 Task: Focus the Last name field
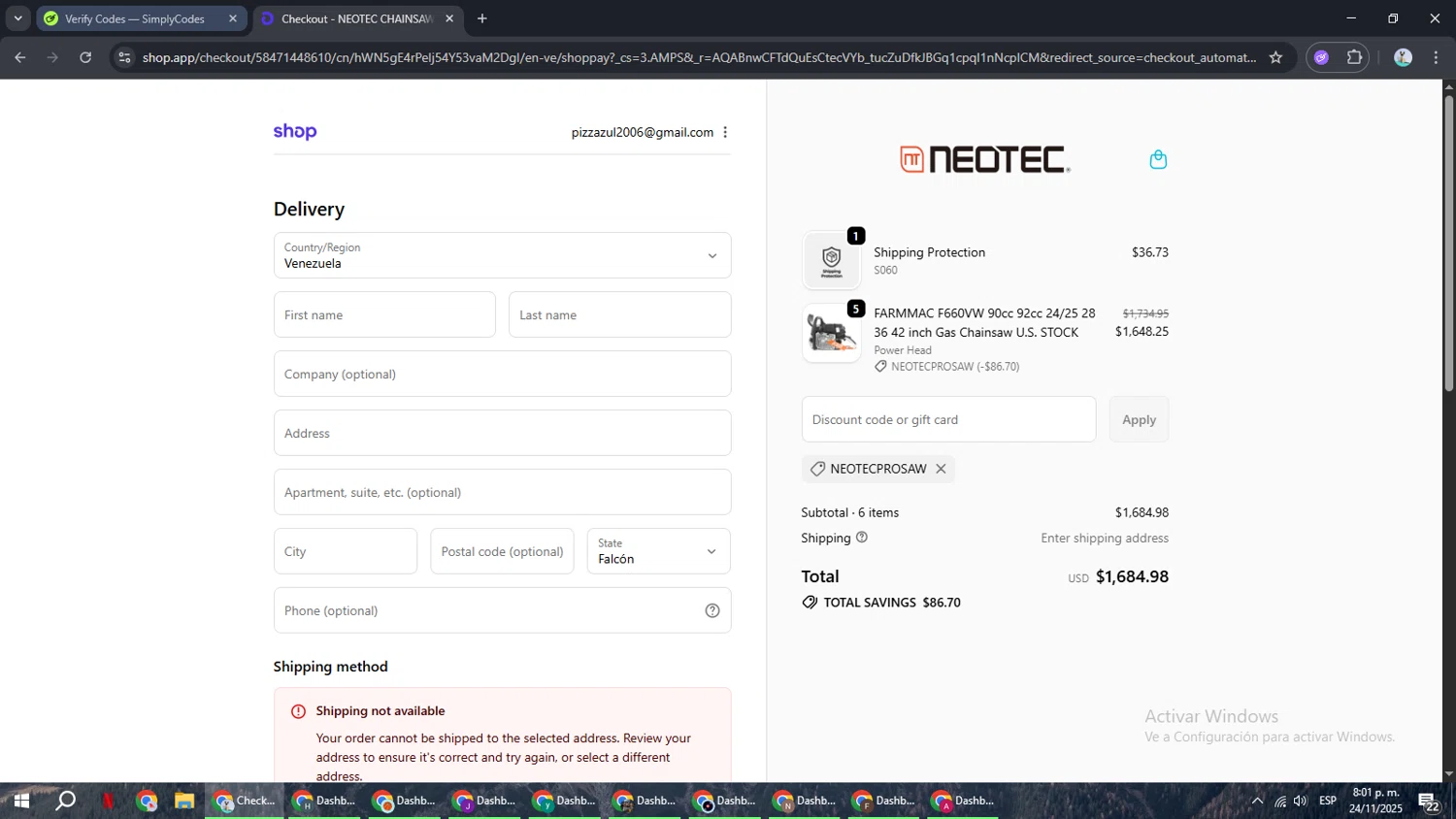[x=619, y=314]
